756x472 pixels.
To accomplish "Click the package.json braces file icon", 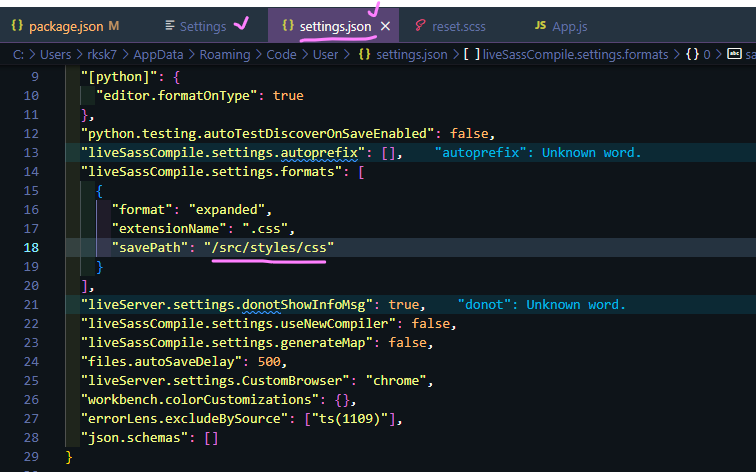I will coord(17,26).
